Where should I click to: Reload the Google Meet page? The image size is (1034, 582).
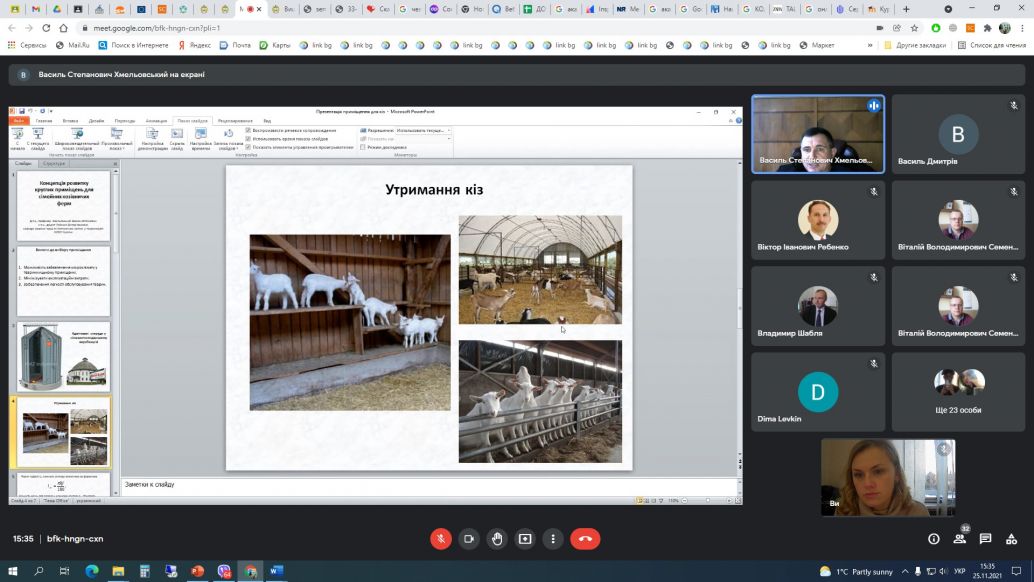pyautogui.click(x=46, y=28)
